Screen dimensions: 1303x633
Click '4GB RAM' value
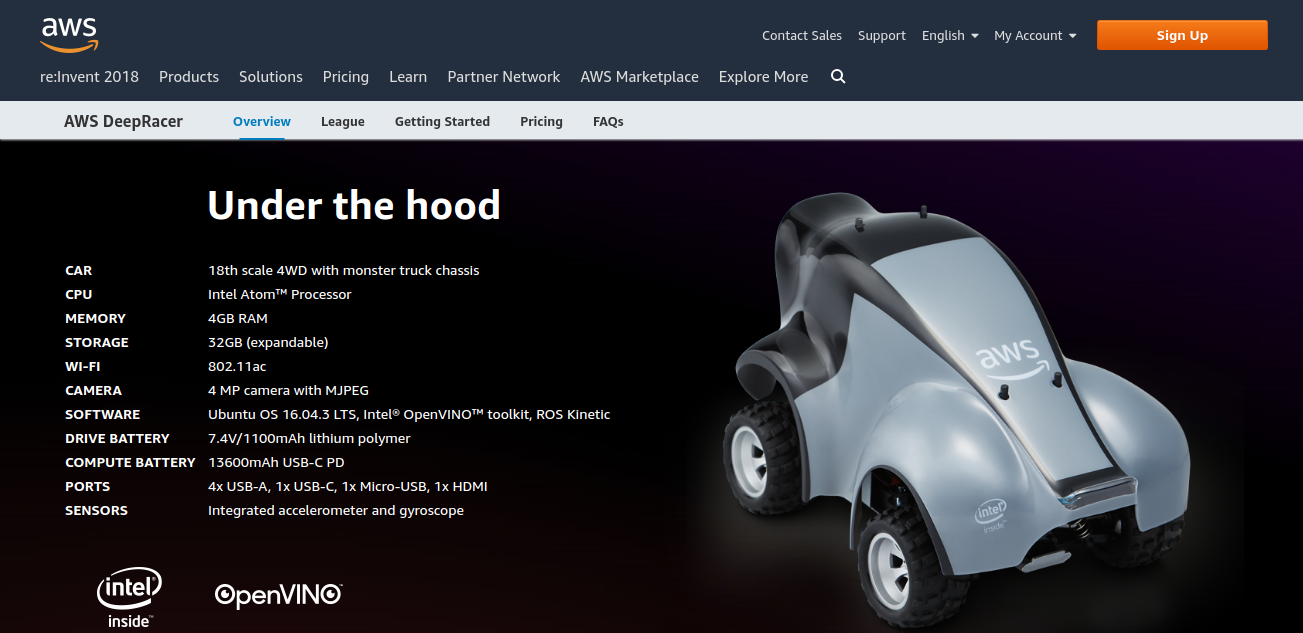[x=238, y=318]
